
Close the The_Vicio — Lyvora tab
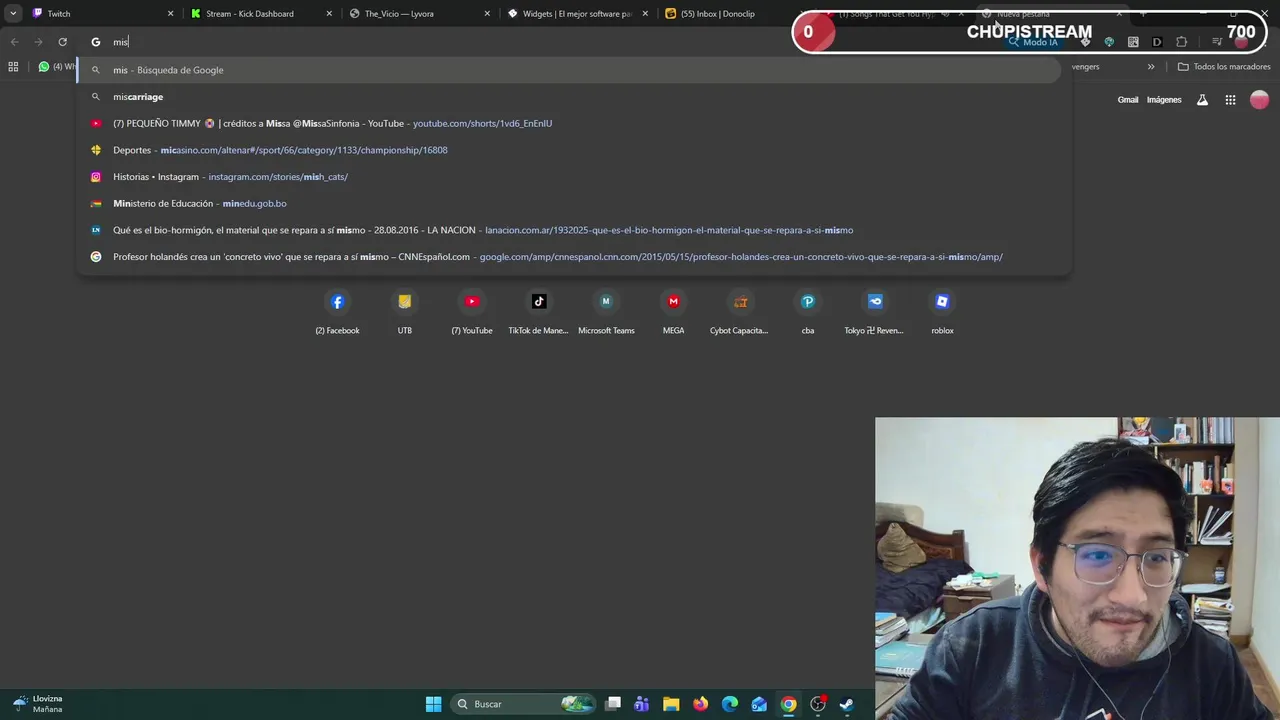[x=488, y=14]
